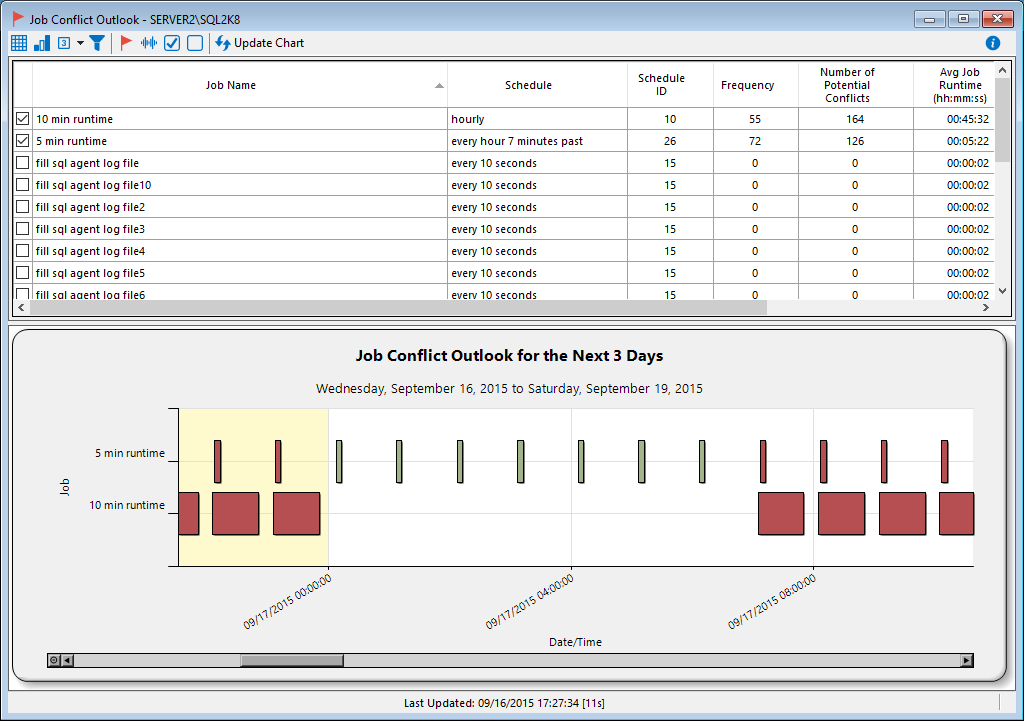Open the day range dropdown arrow

80,43
